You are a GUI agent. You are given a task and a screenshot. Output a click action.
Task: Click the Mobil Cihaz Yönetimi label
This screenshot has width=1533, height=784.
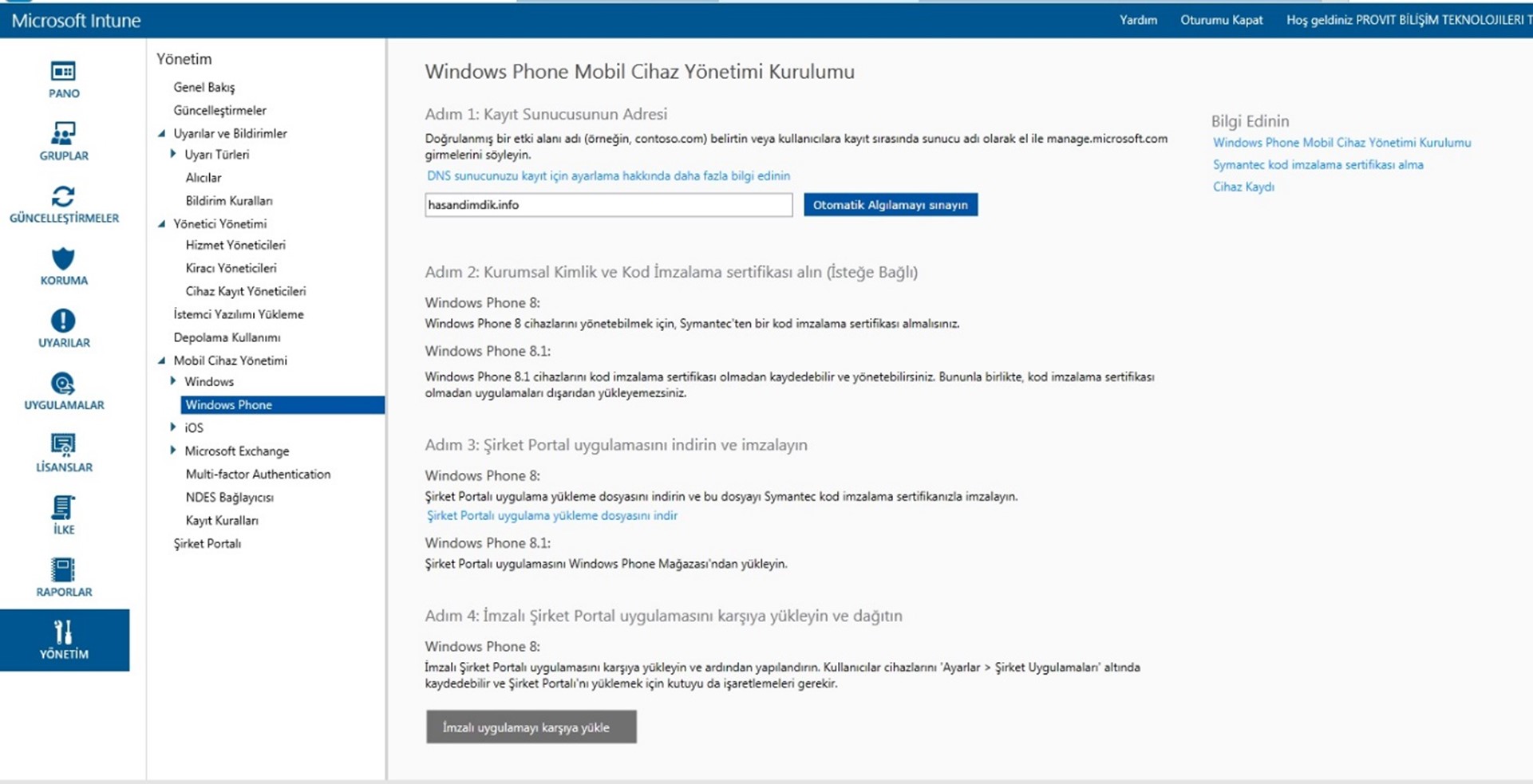tap(231, 360)
